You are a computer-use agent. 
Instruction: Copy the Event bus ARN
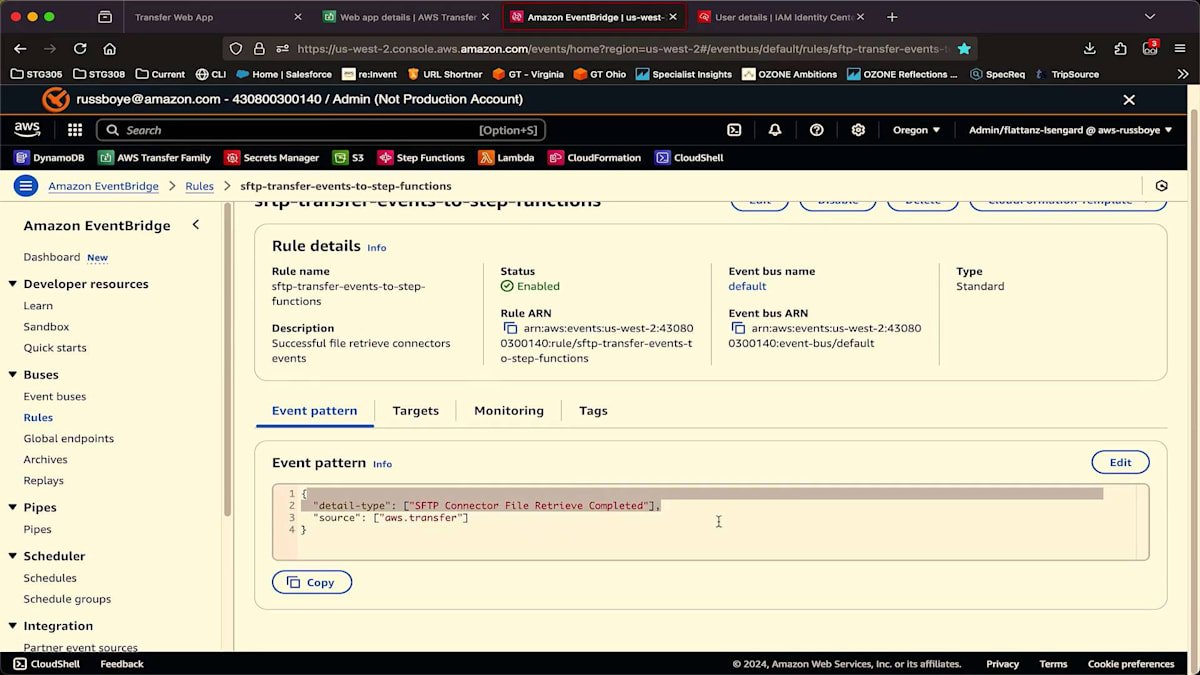738,328
